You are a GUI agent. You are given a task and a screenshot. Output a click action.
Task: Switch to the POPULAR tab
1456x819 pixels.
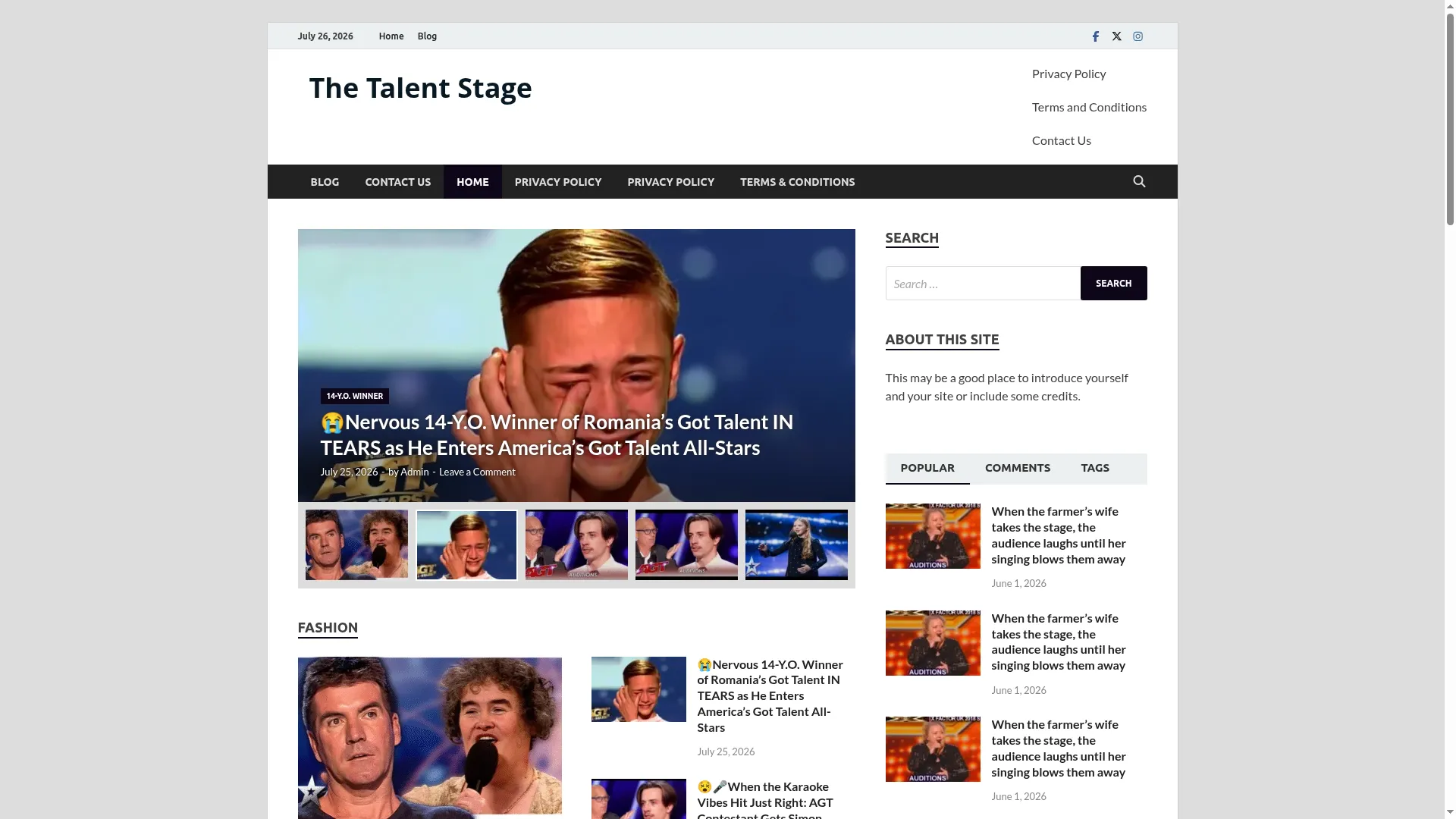click(x=927, y=469)
